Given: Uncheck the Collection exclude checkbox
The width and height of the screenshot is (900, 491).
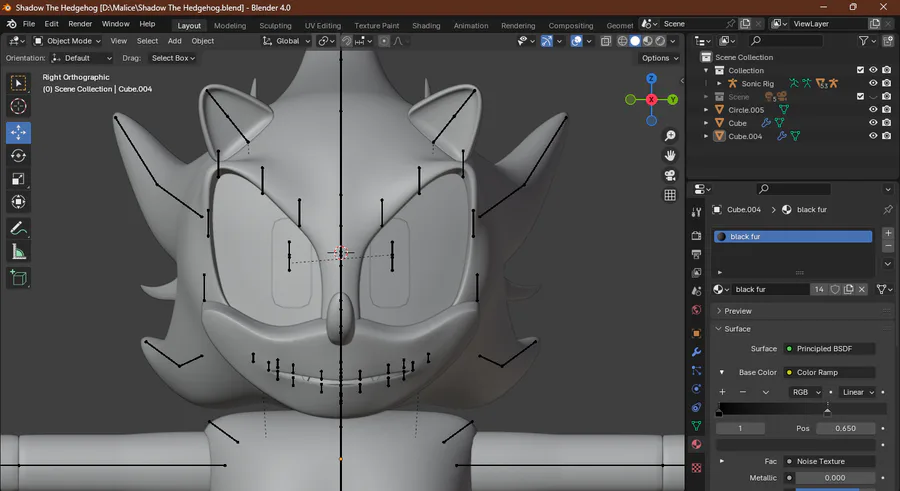Looking at the screenshot, I should [860, 70].
